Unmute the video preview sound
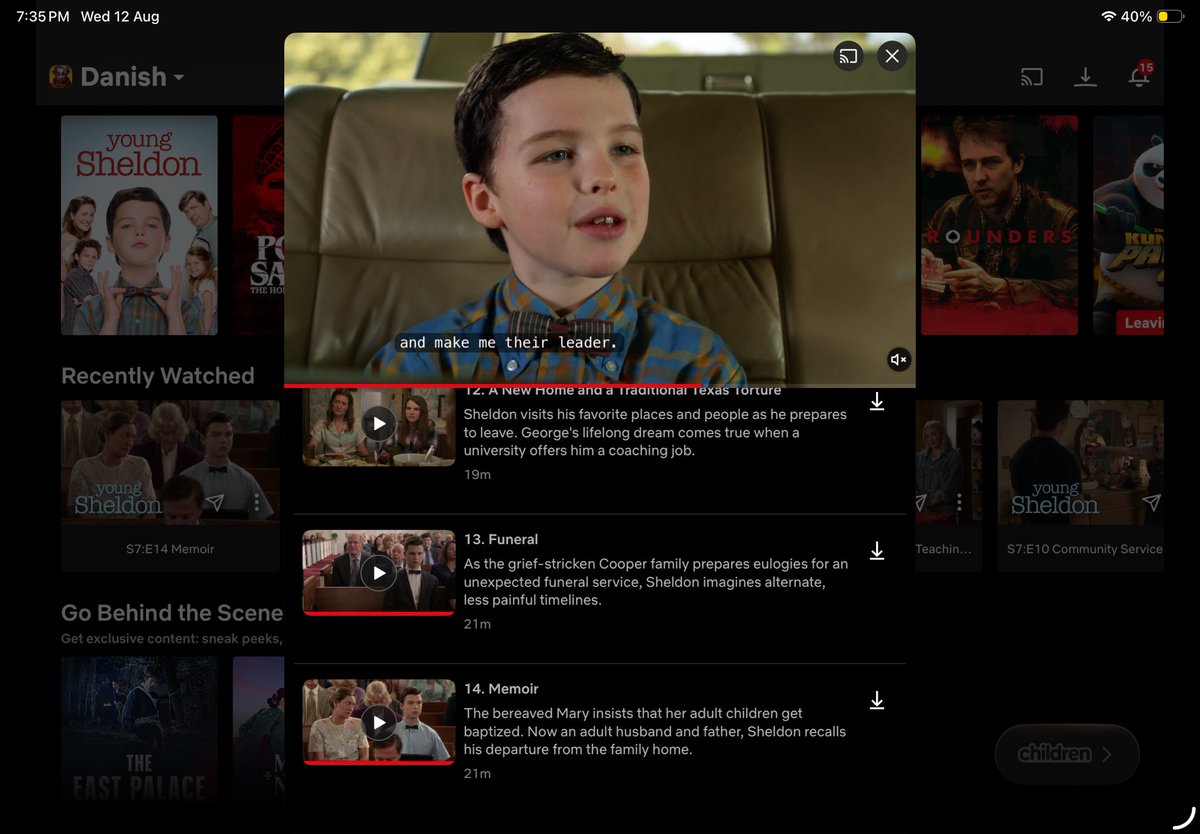Image resolution: width=1200 pixels, height=834 pixels. point(898,359)
